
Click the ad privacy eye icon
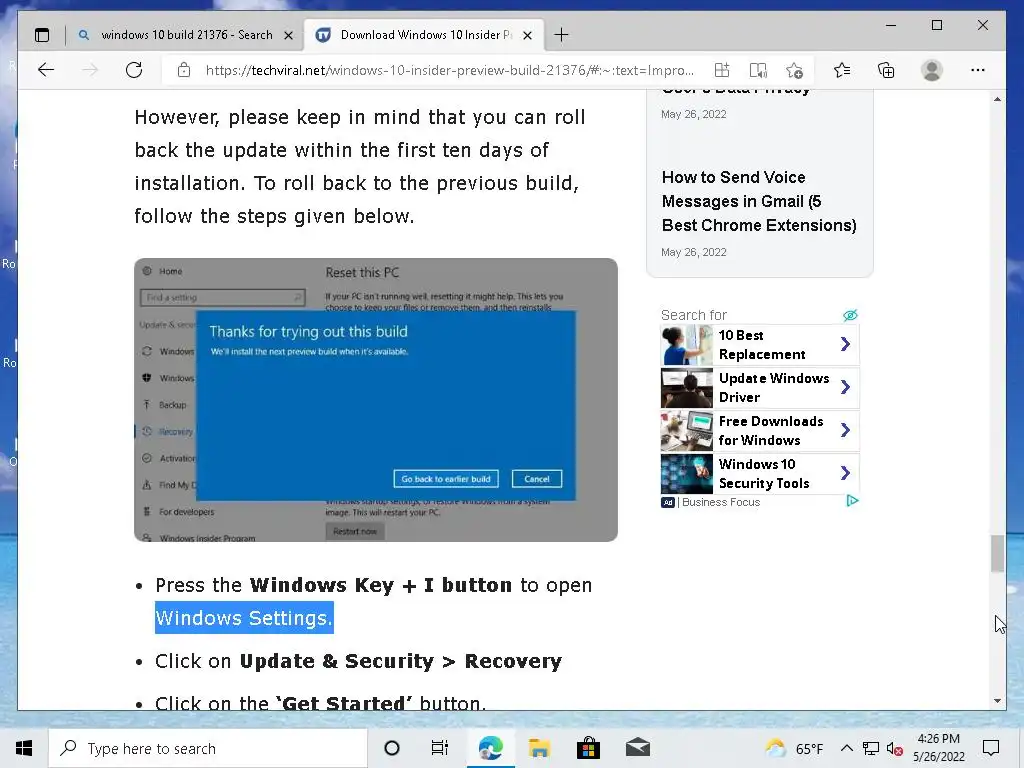[x=850, y=315]
